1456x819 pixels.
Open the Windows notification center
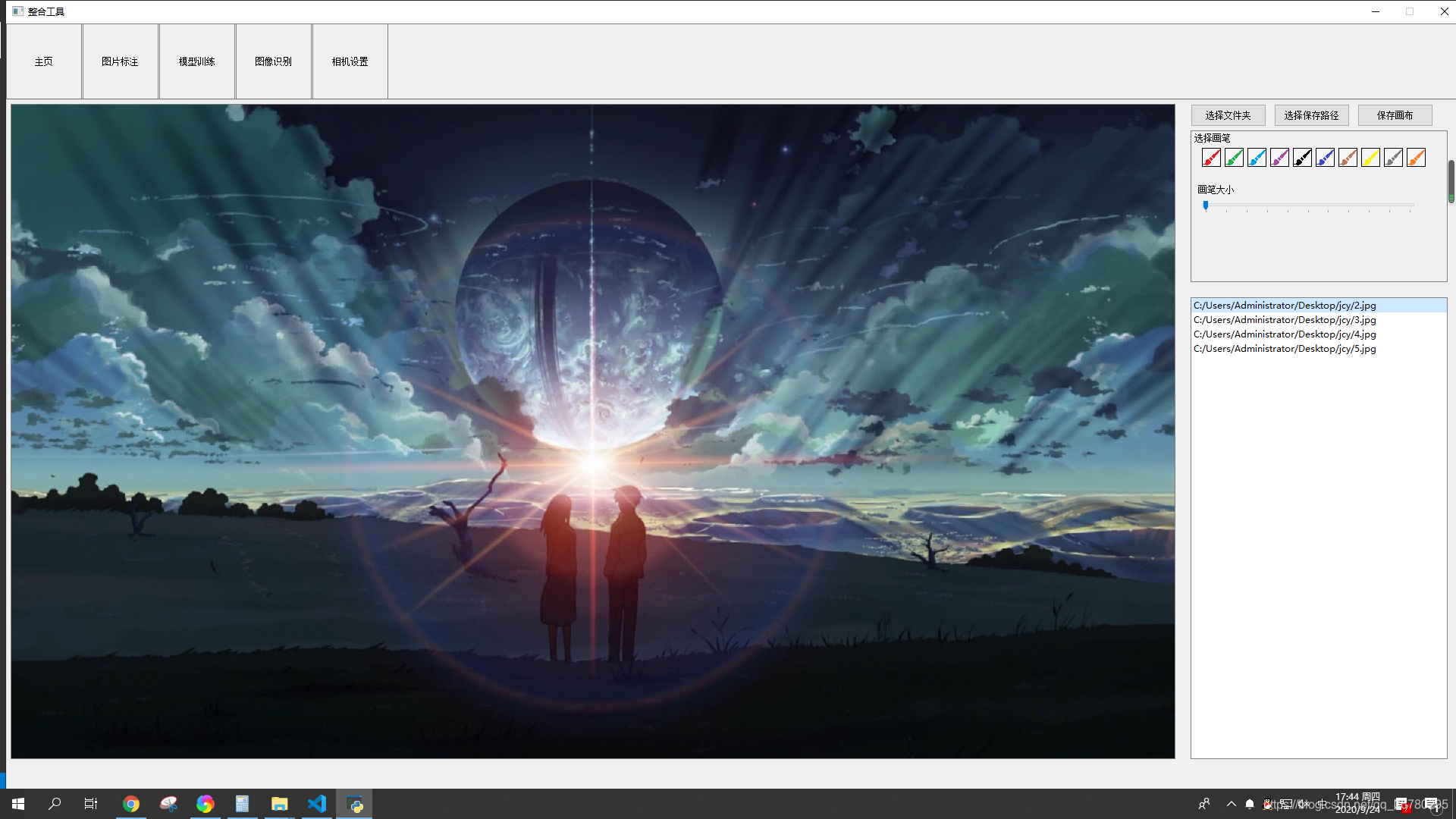tap(1432, 804)
